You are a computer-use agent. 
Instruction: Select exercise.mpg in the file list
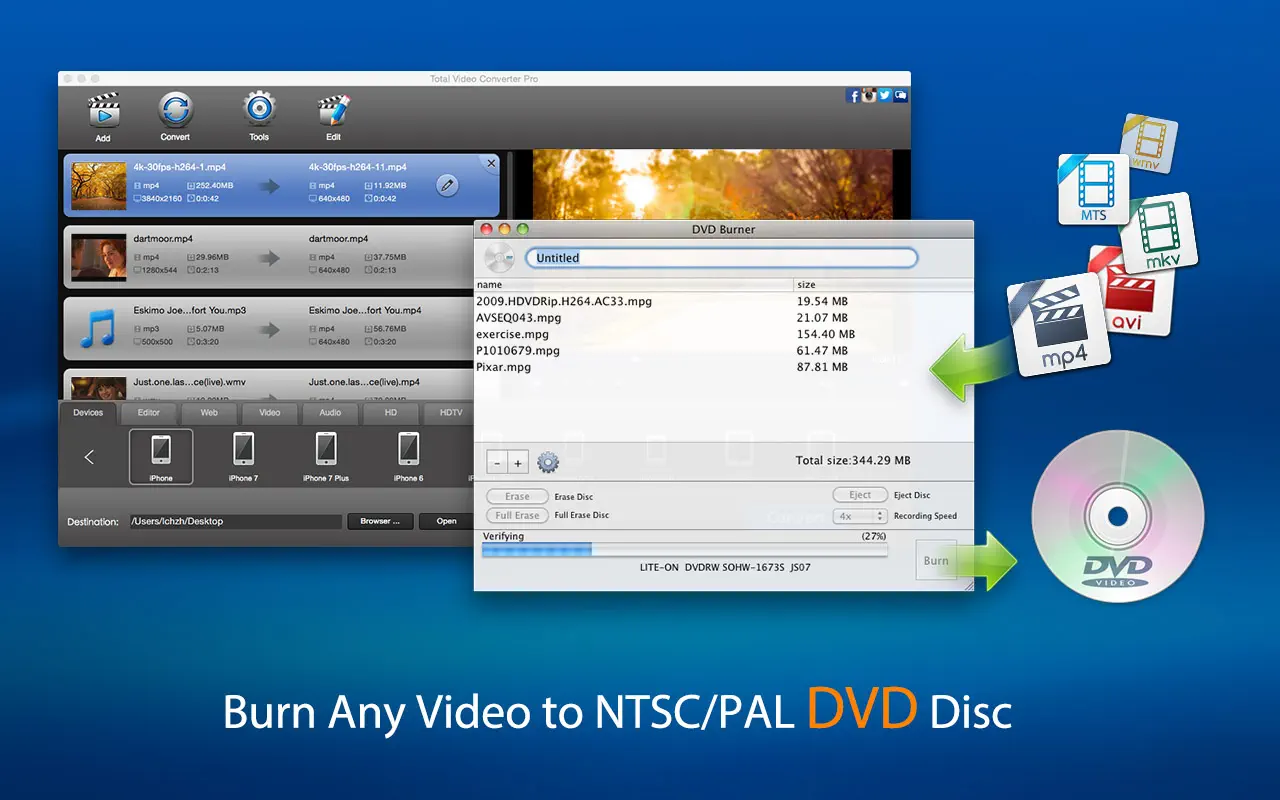pos(513,334)
